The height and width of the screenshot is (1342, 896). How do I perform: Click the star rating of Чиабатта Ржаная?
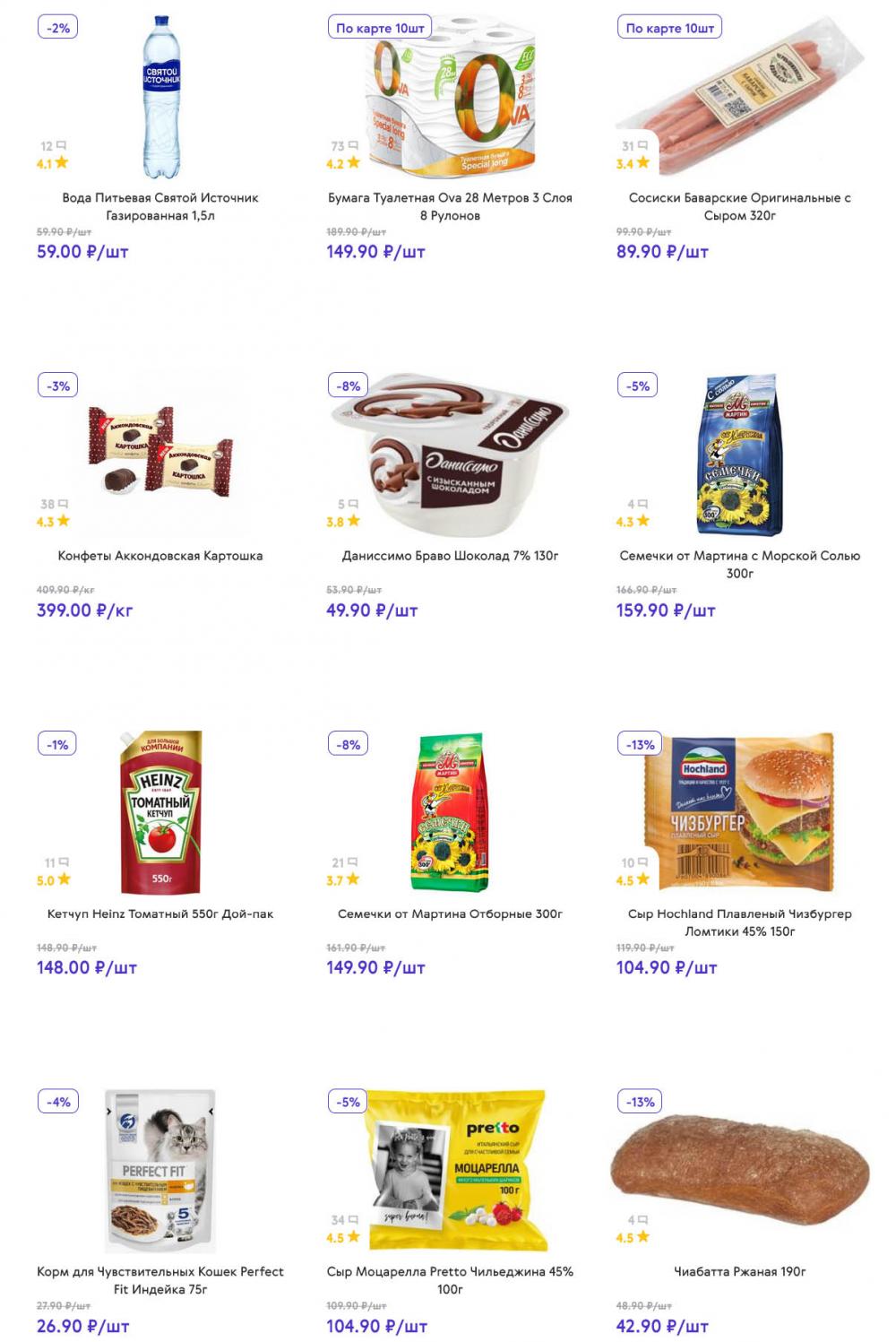643,1237
